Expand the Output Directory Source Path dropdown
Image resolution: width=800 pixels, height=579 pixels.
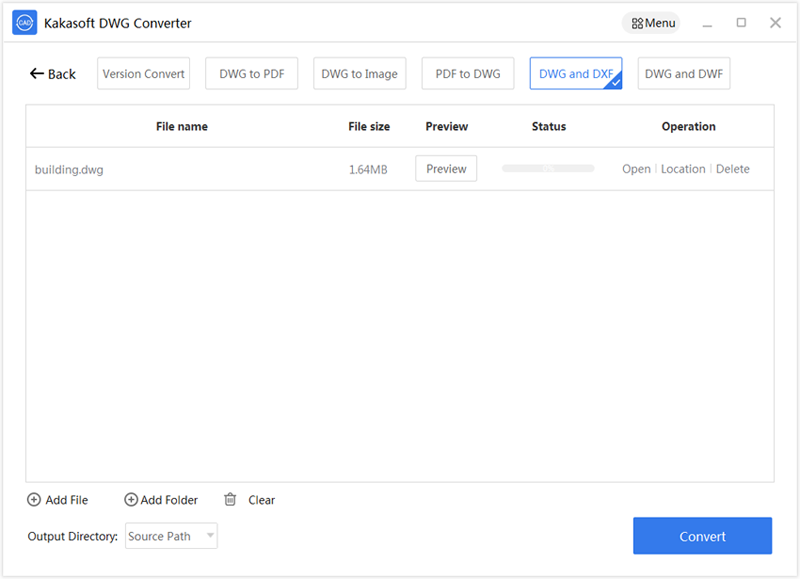coord(171,536)
